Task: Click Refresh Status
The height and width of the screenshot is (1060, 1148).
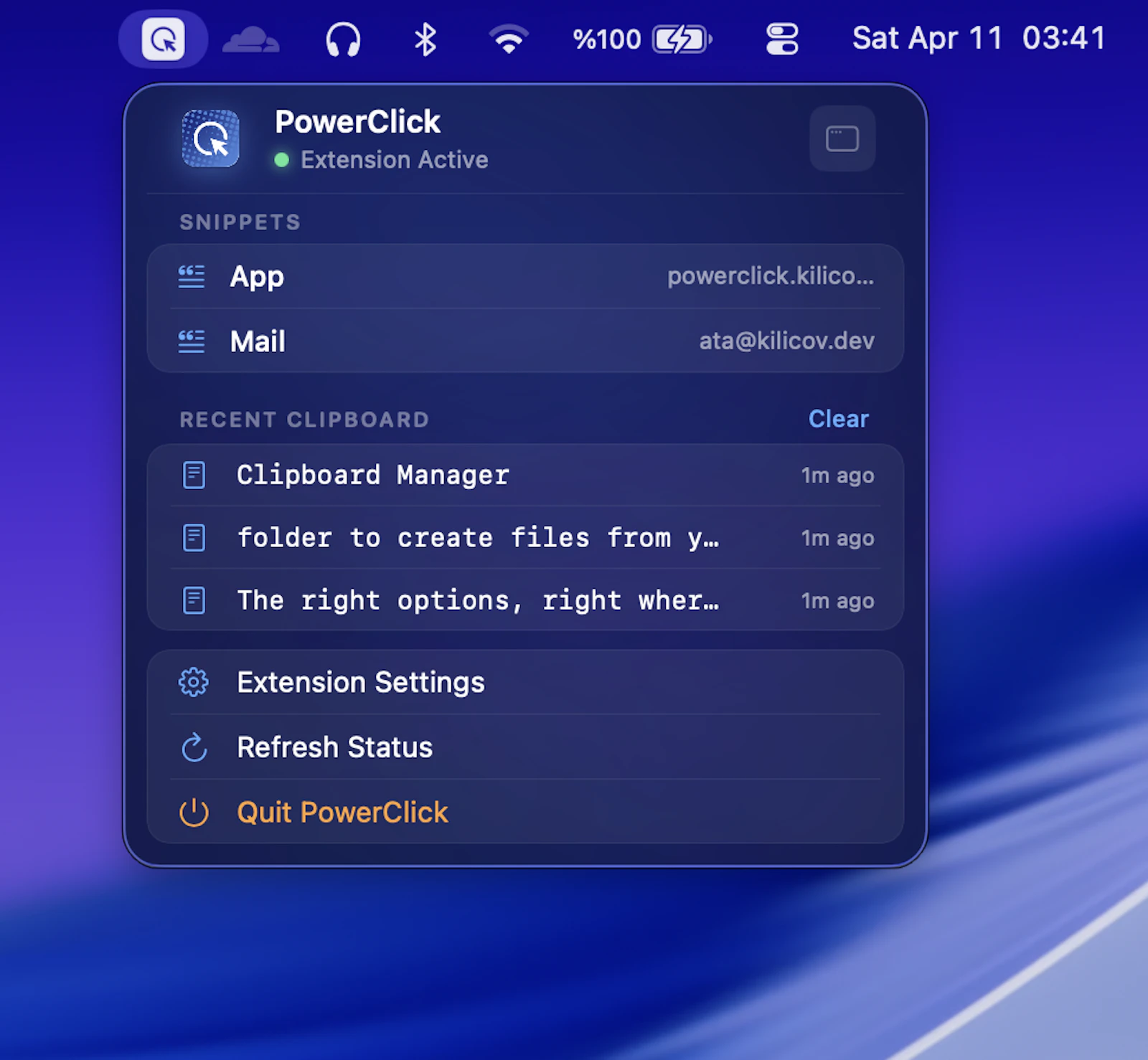Action: 525,747
